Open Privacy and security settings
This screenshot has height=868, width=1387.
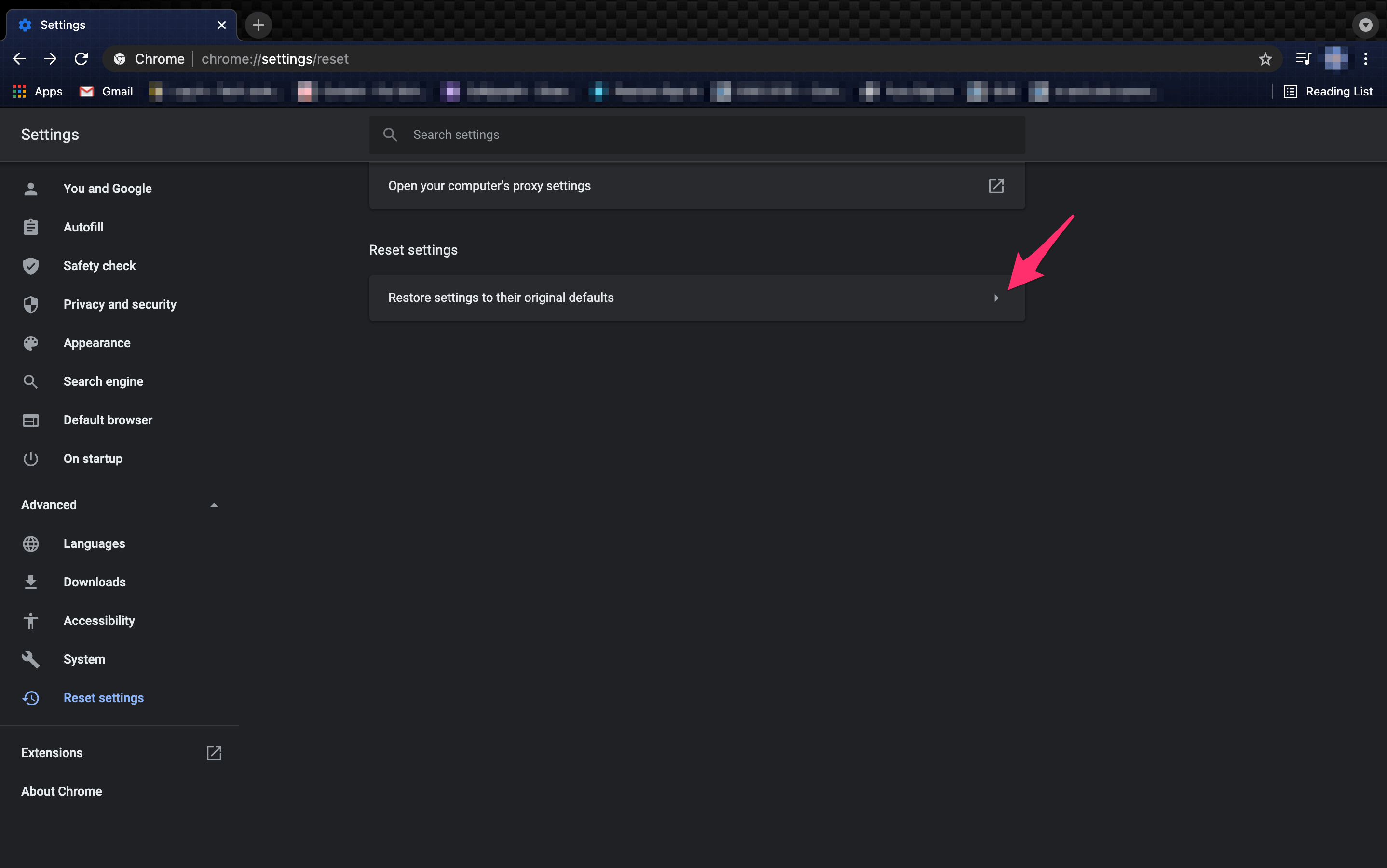pos(120,304)
